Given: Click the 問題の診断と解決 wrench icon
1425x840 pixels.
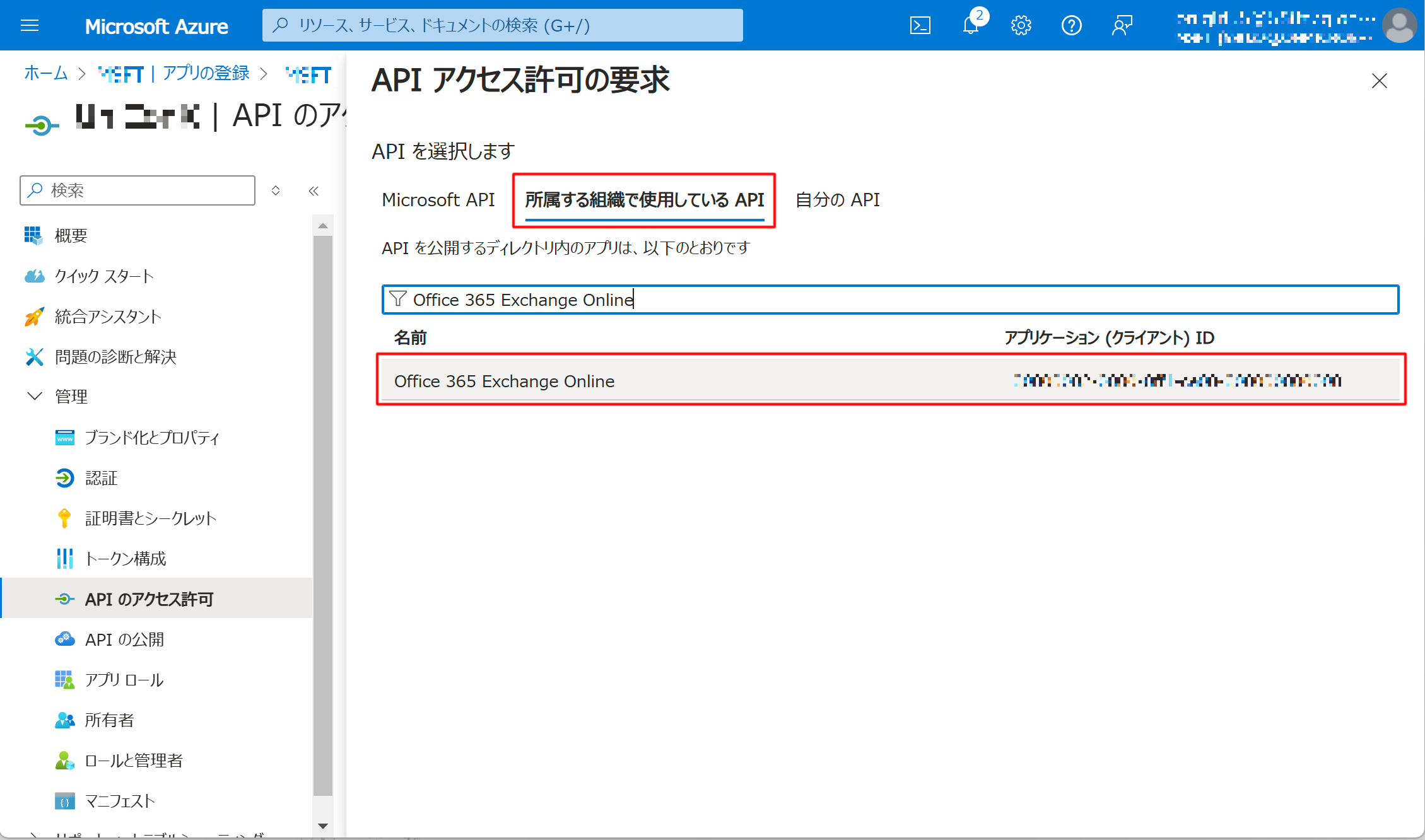Looking at the screenshot, I should click(x=34, y=357).
